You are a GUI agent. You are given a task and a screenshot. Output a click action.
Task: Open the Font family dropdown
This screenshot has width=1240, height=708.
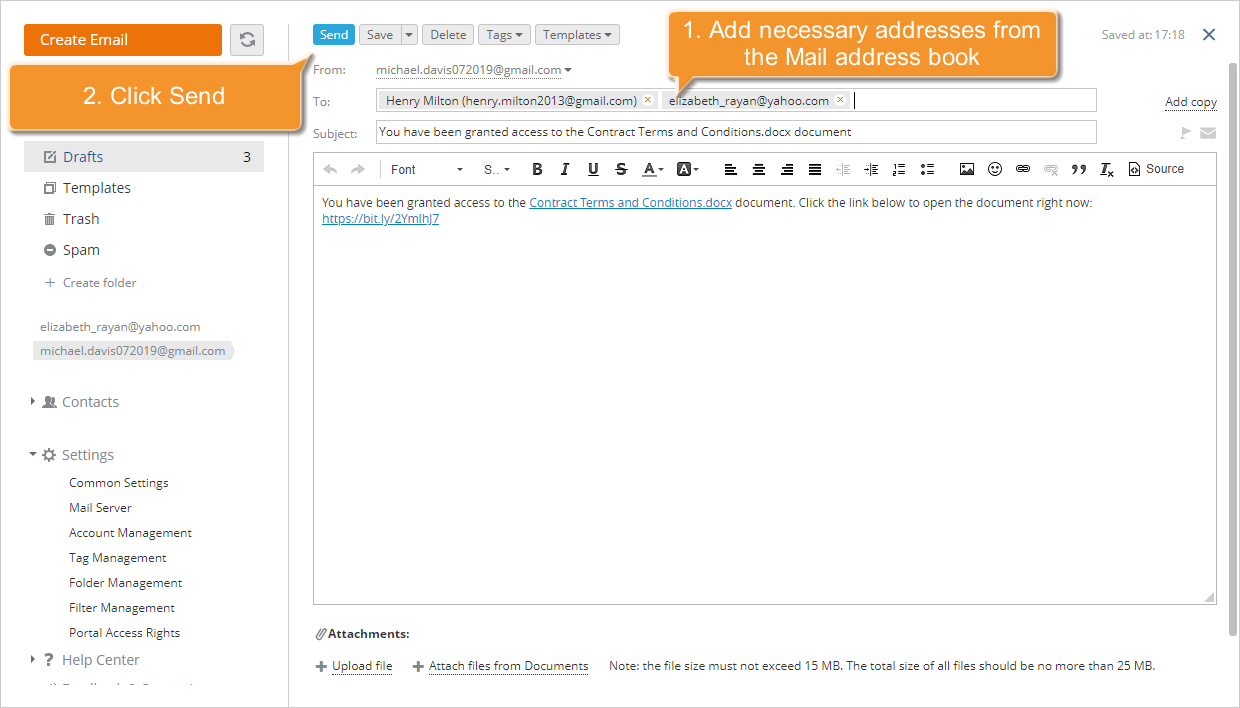425,169
